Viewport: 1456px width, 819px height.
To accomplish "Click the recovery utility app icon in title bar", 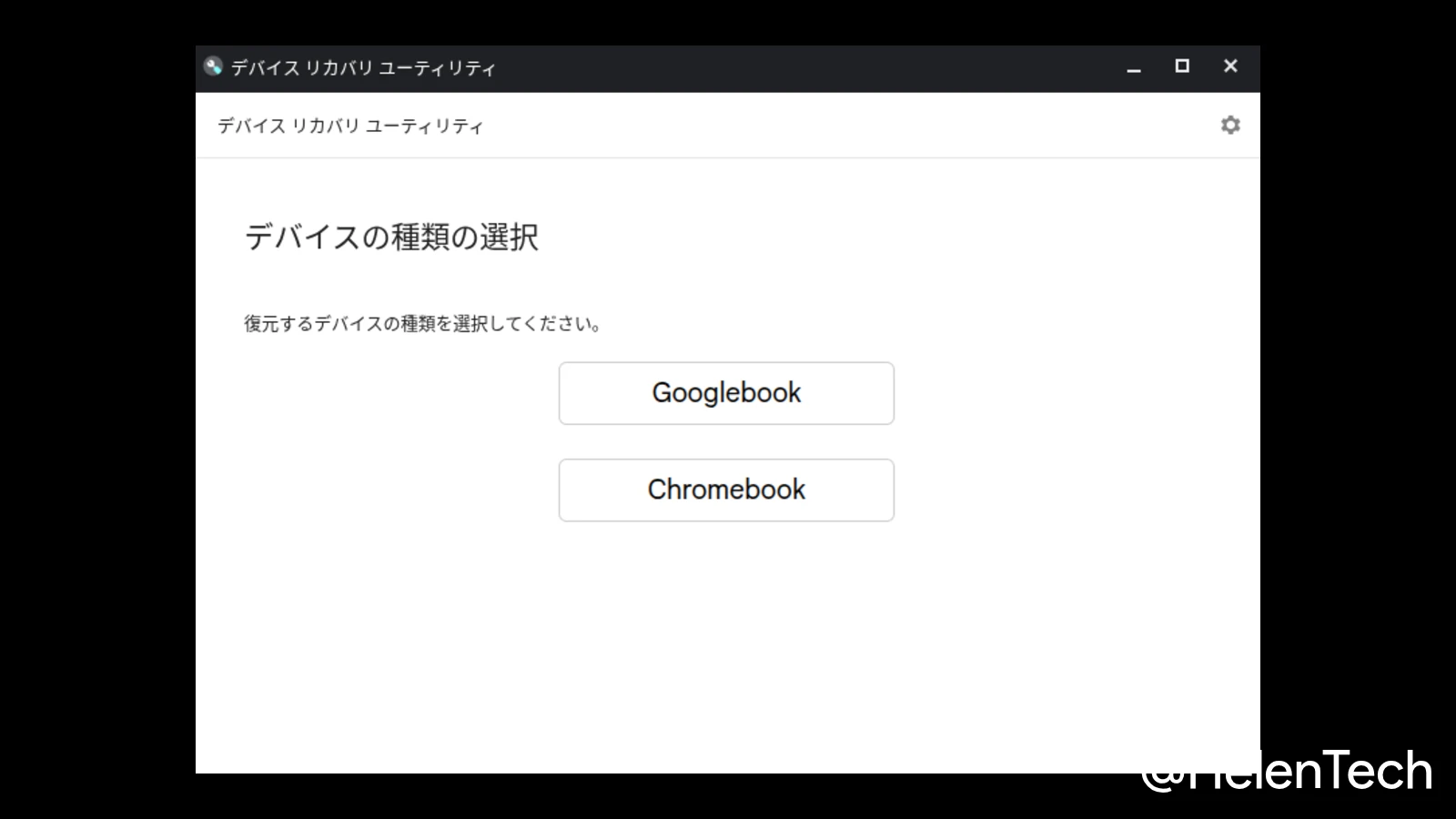I will 213,66.
